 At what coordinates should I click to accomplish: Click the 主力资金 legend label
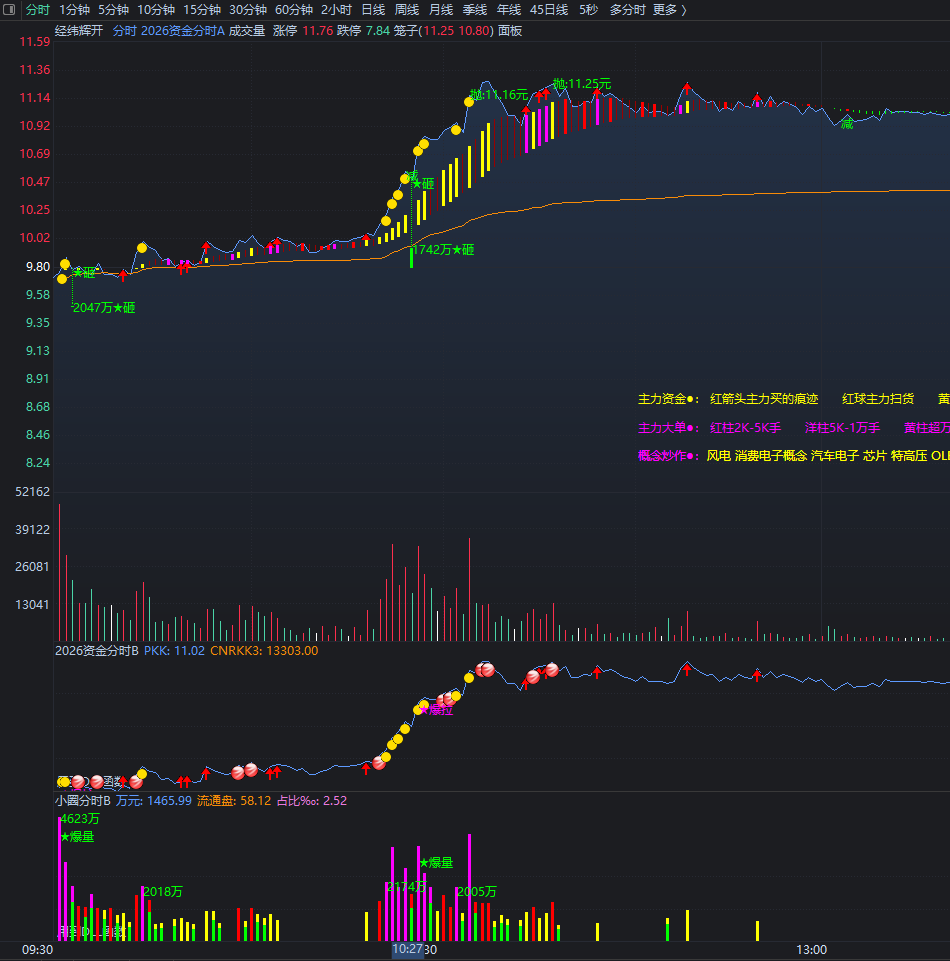(x=666, y=399)
